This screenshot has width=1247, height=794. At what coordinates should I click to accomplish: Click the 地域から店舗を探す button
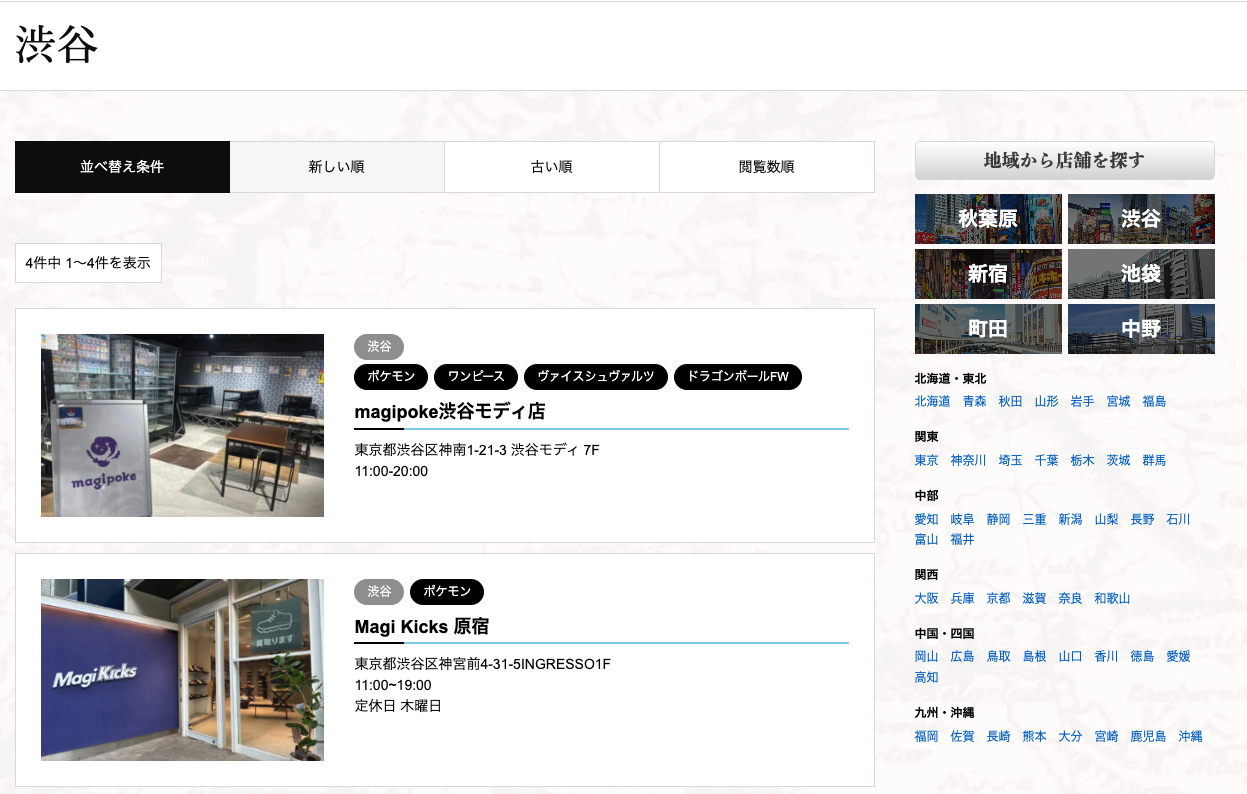[1064, 160]
